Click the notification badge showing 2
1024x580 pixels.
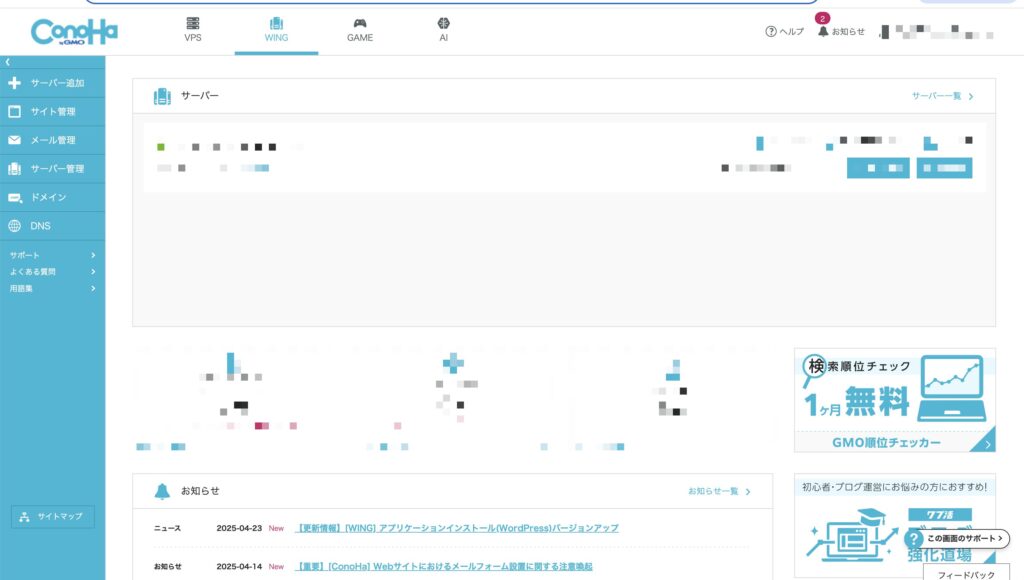tap(822, 18)
